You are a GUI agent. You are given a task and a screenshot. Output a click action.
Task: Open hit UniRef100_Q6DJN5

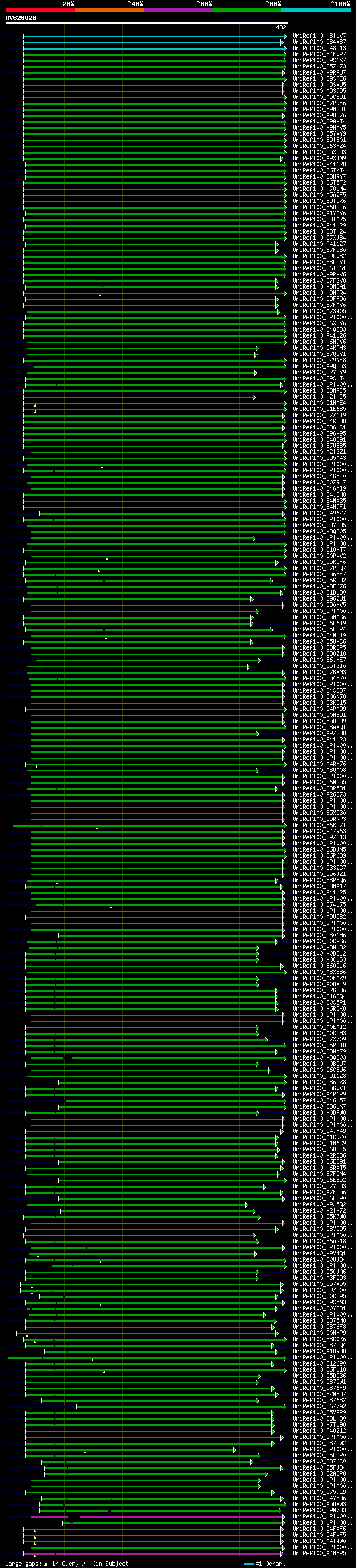click(319, 850)
